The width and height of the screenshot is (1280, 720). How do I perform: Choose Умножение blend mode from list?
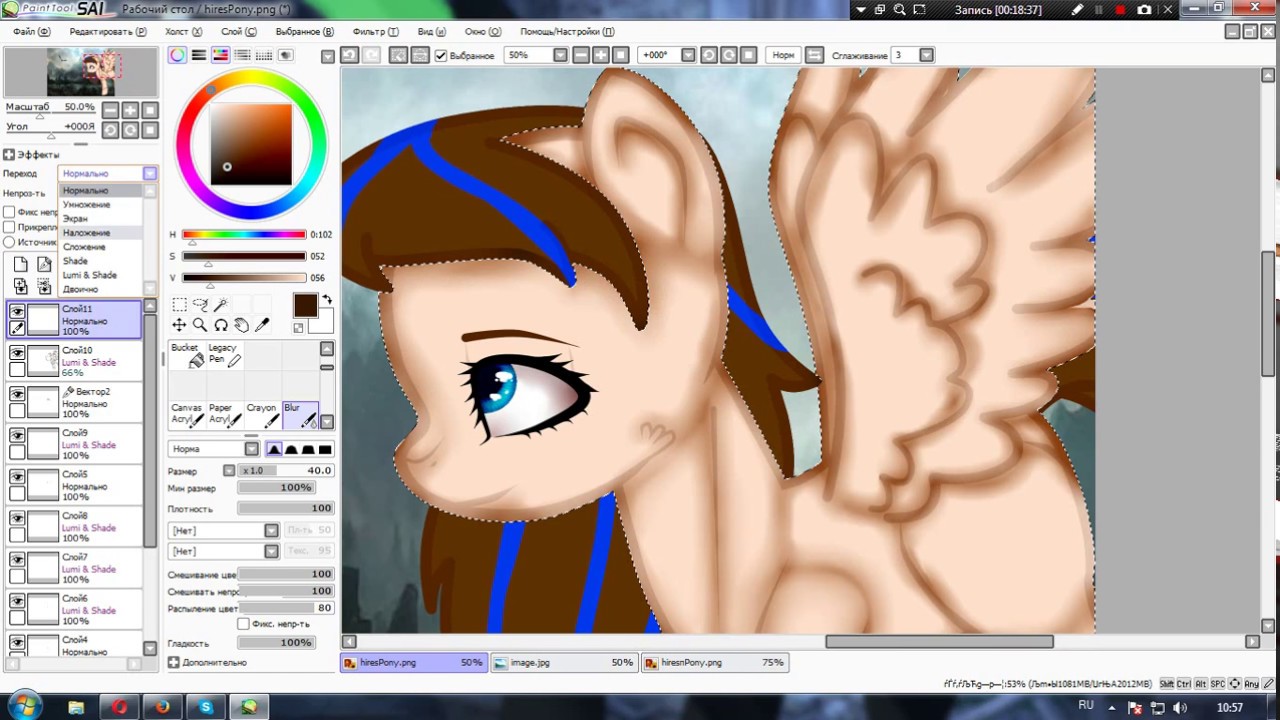[87, 204]
